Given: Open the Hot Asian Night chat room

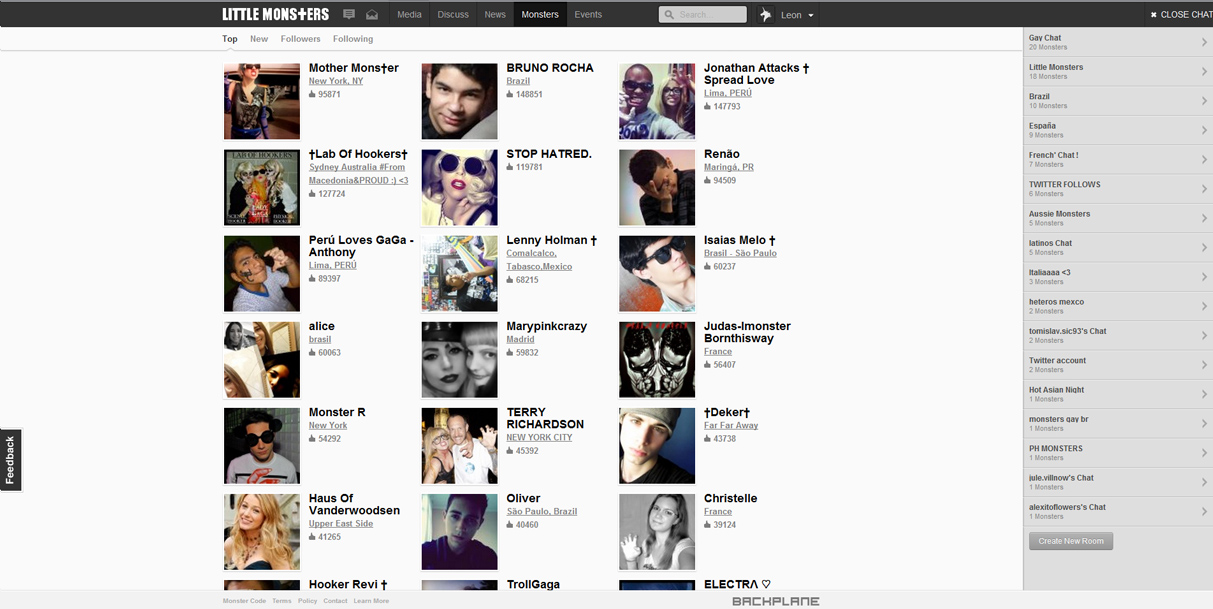Looking at the screenshot, I should (x=1118, y=394).
